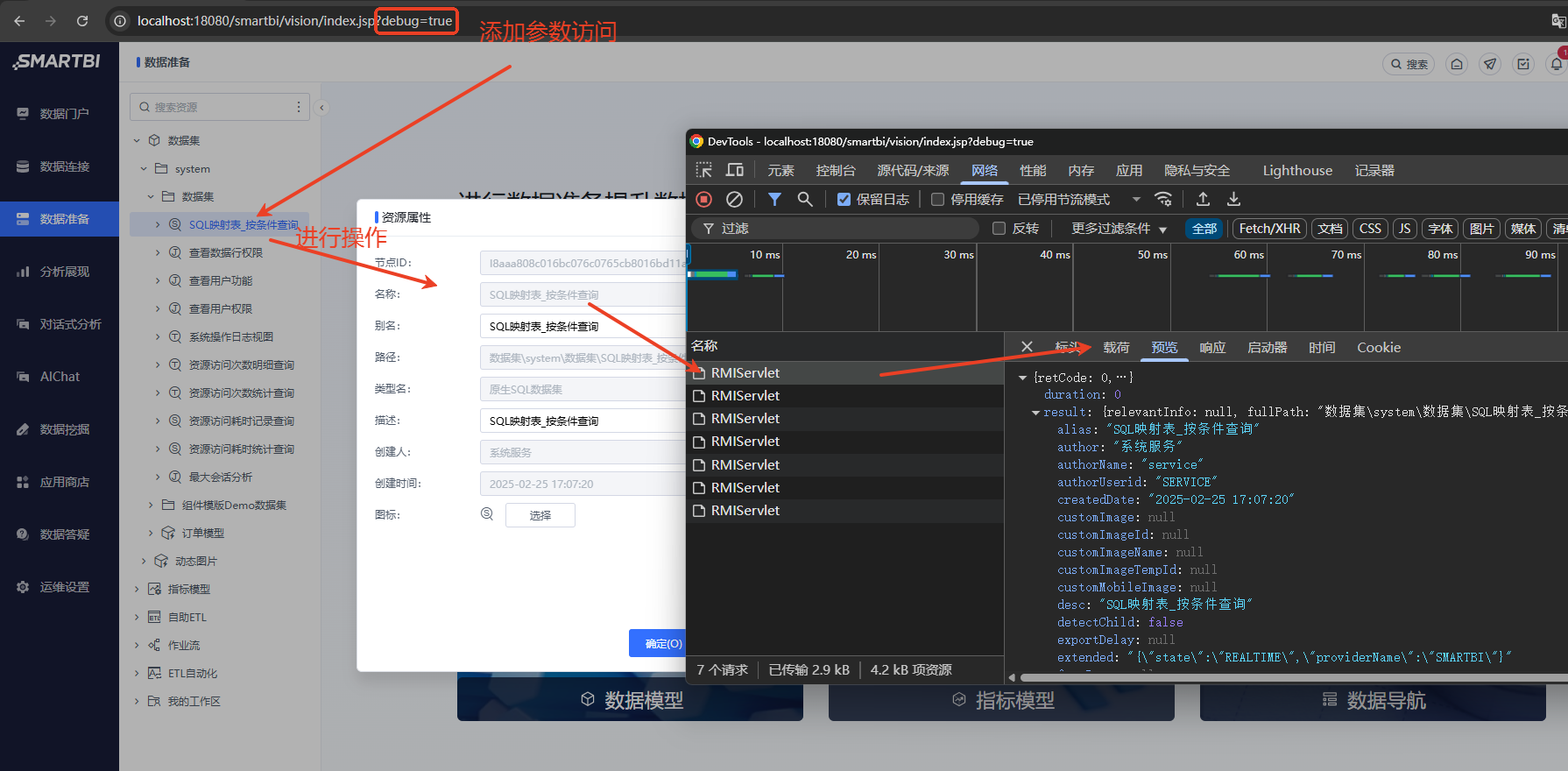Open 运维设置 settings section

coord(60,587)
